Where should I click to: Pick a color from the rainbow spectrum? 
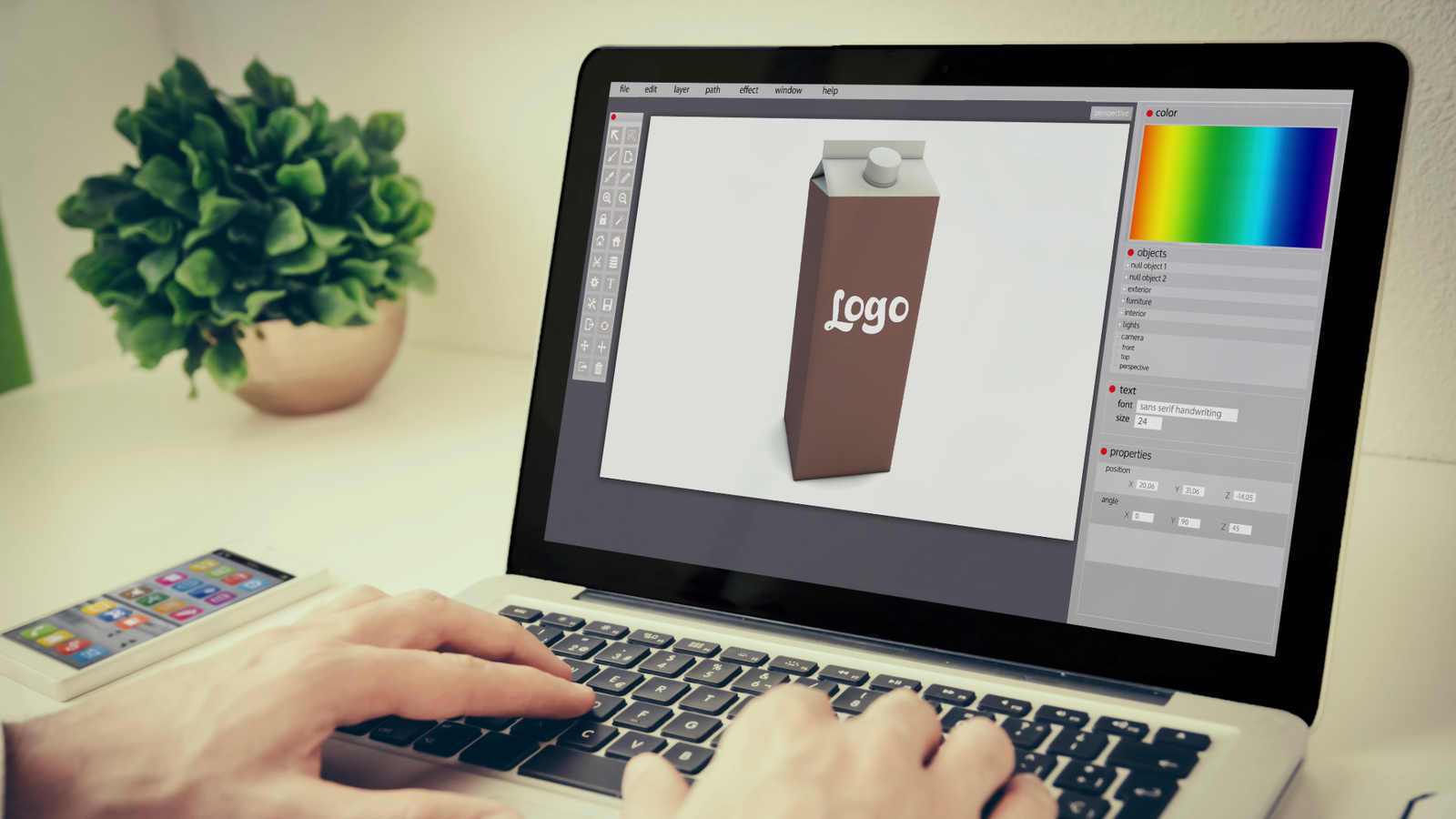click(x=1233, y=187)
